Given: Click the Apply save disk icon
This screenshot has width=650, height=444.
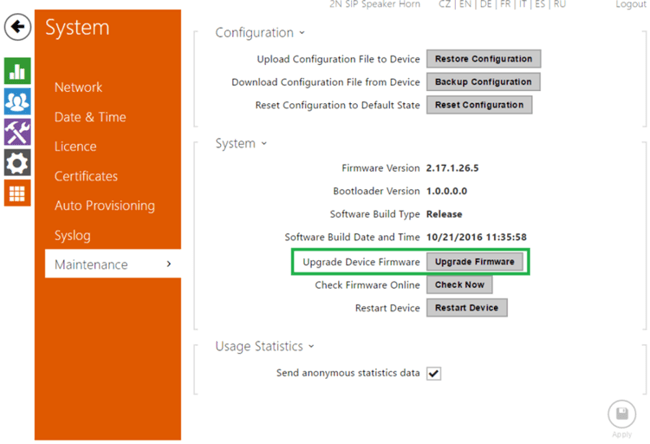Looking at the screenshot, I should 622,414.
